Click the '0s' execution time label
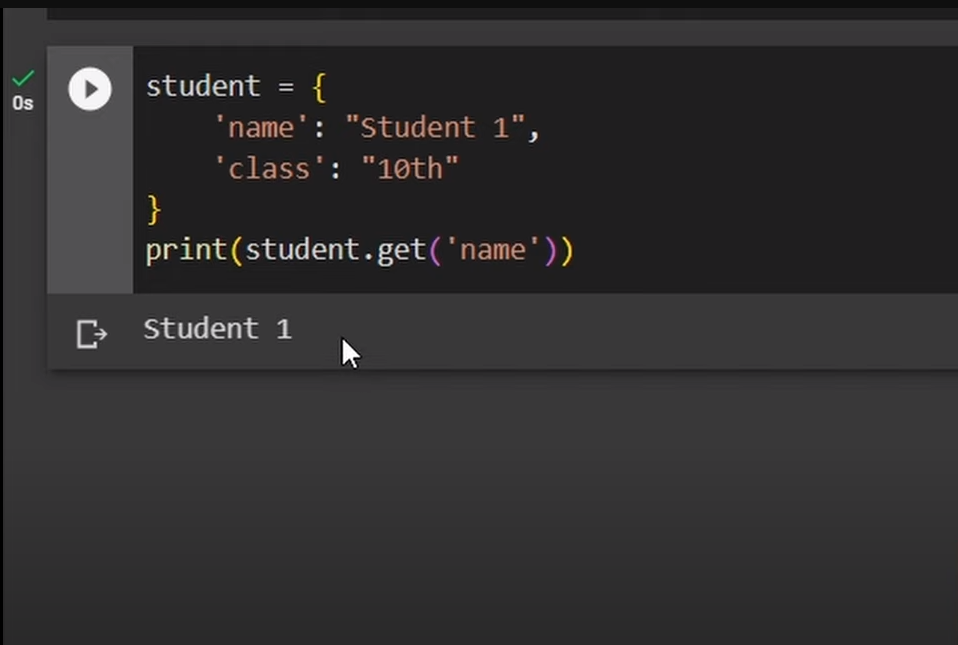 (x=23, y=103)
